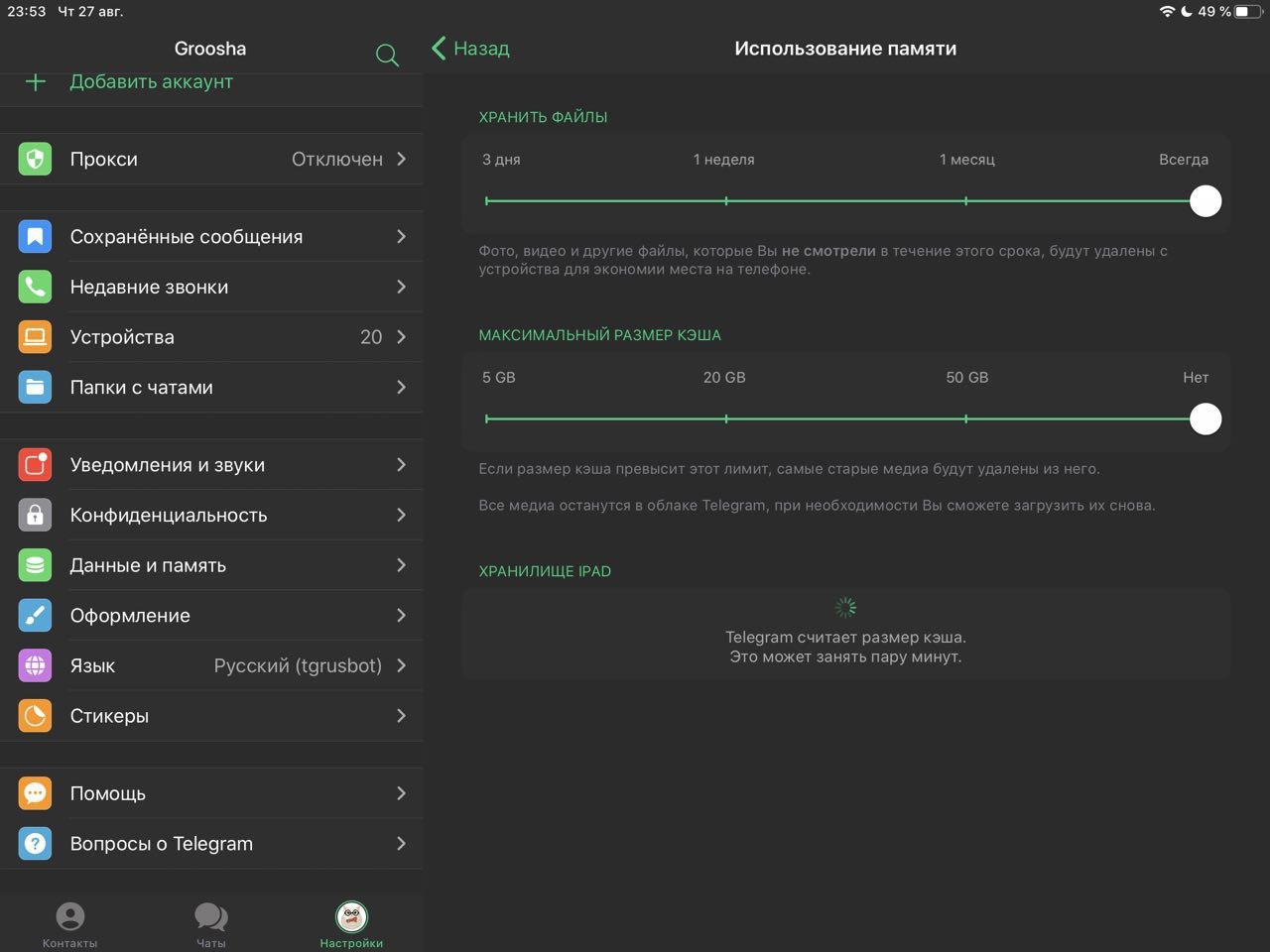Tap the Устройства count value 20

coord(371,337)
